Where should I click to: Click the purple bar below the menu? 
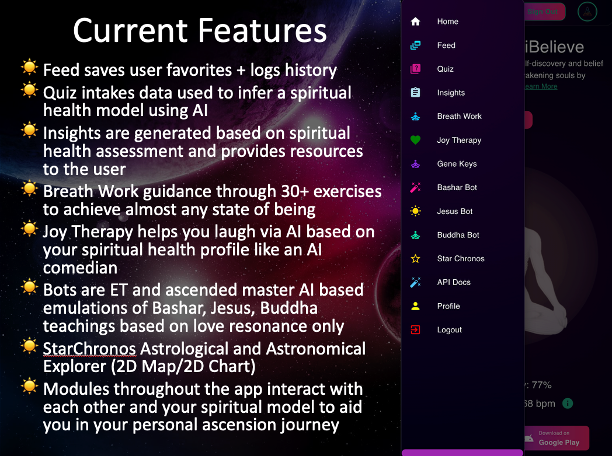coord(462,452)
